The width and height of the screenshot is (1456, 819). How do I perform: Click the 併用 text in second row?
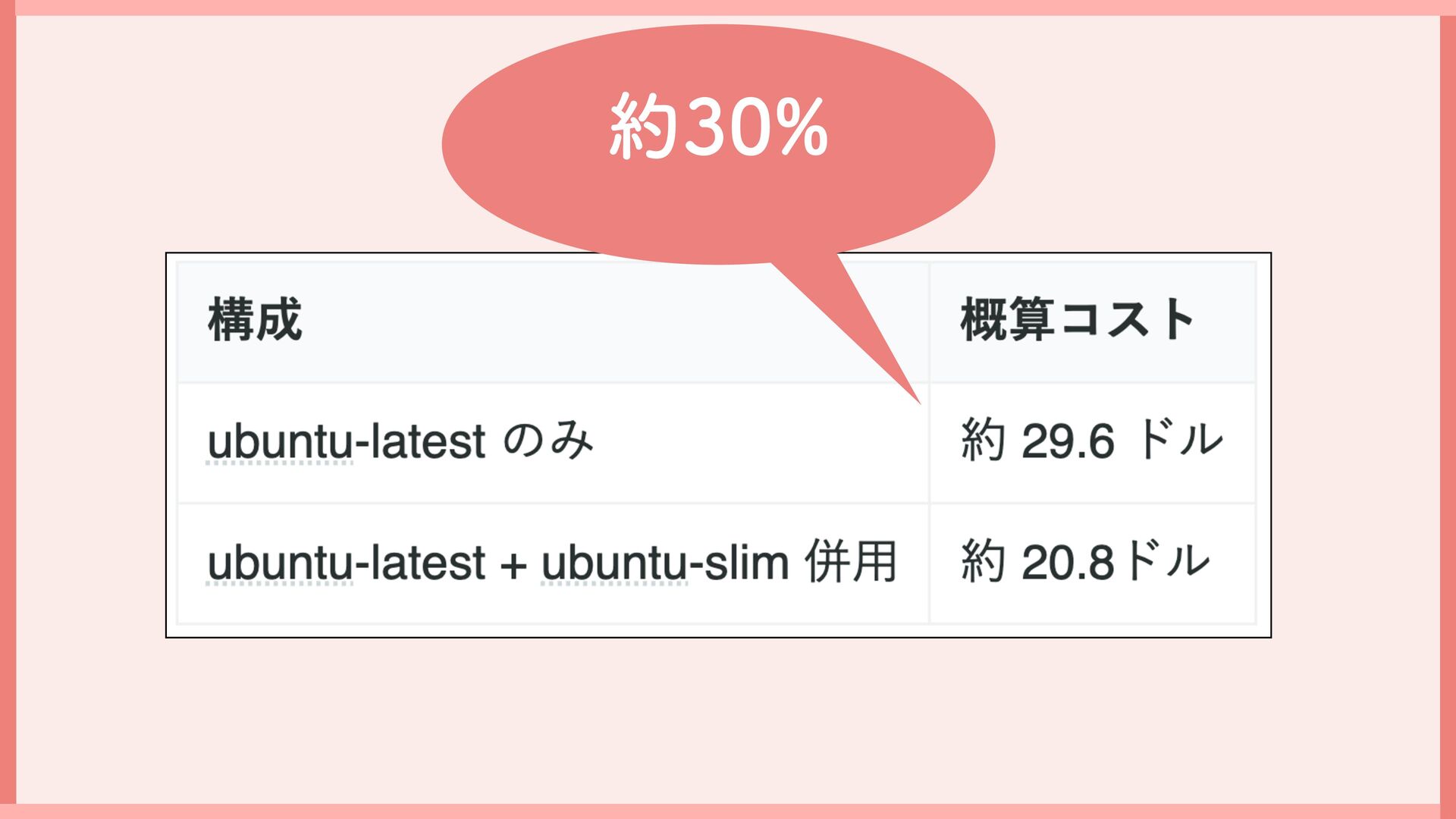point(851,562)
